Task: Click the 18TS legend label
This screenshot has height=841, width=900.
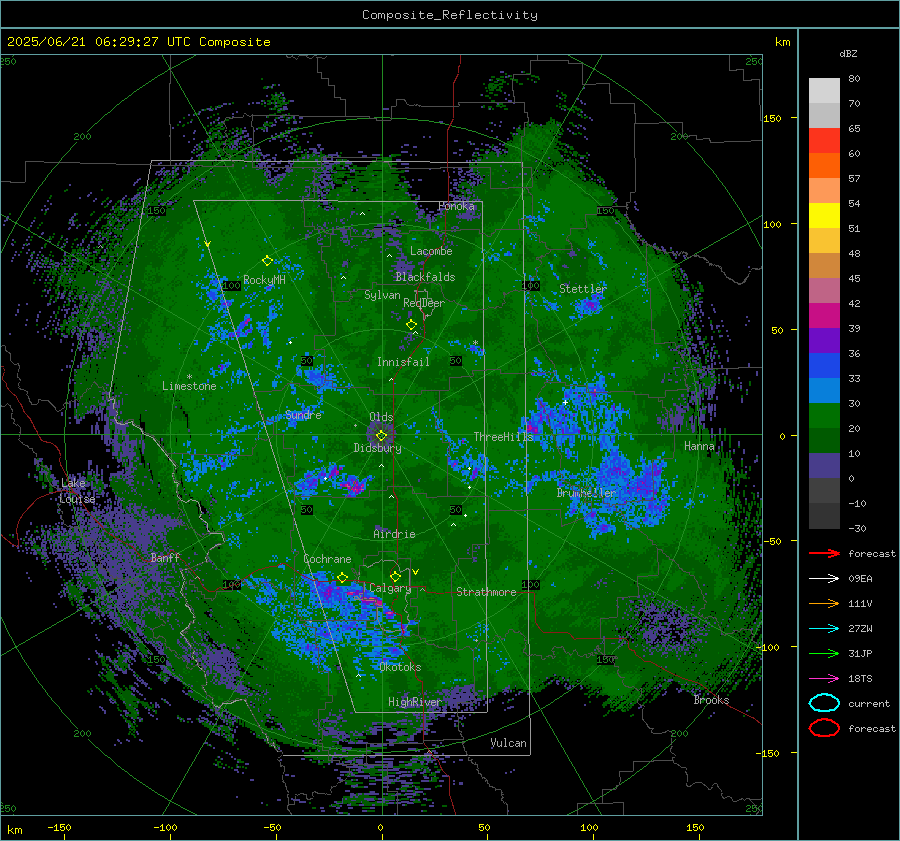Action: (x=860, y=679)
